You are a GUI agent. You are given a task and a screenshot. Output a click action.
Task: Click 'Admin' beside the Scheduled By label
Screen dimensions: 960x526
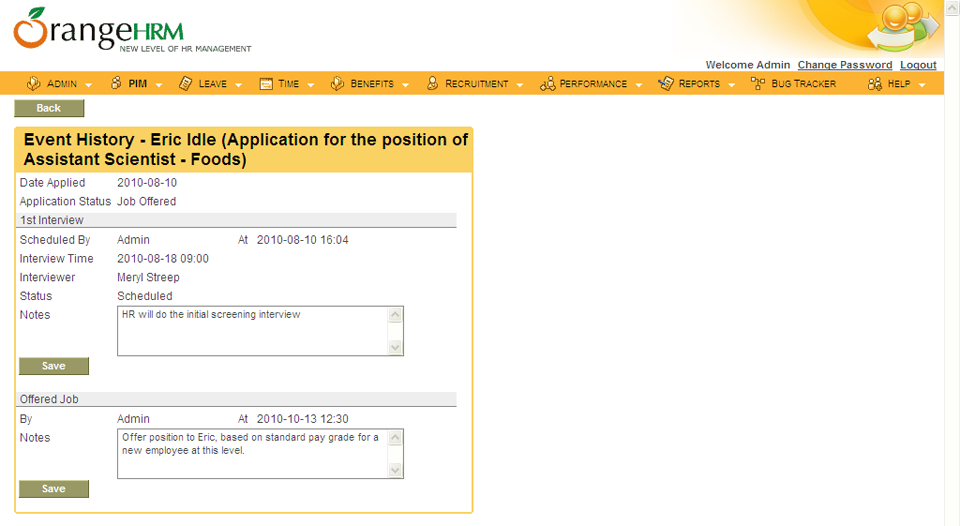point(133,240)
